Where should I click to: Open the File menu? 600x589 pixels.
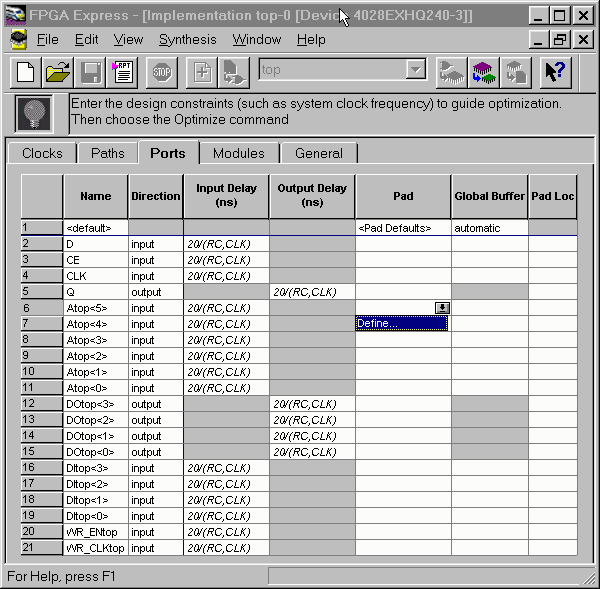tap(47, 39)
